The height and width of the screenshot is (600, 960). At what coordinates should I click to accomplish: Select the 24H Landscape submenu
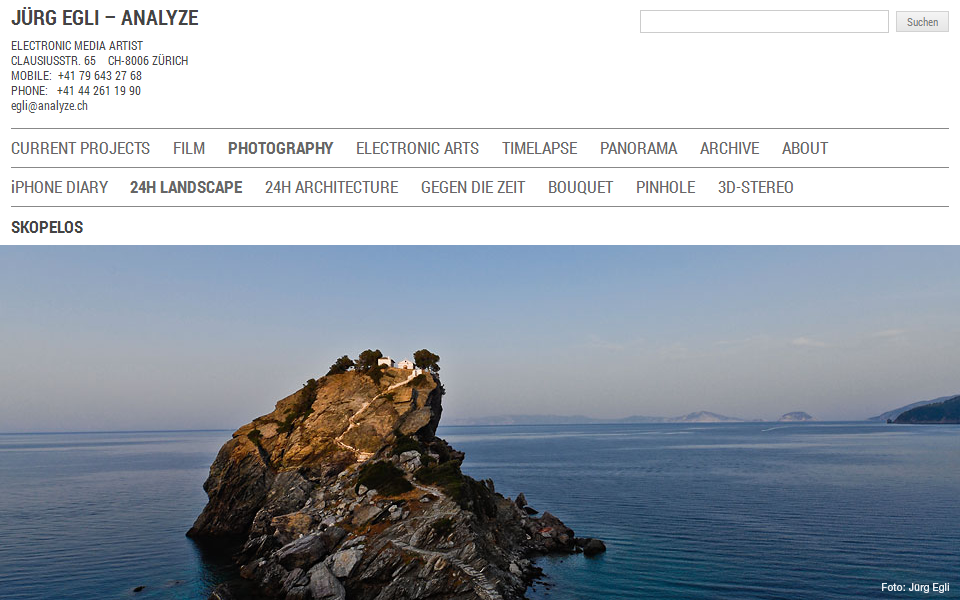click(x=186, y=187)
